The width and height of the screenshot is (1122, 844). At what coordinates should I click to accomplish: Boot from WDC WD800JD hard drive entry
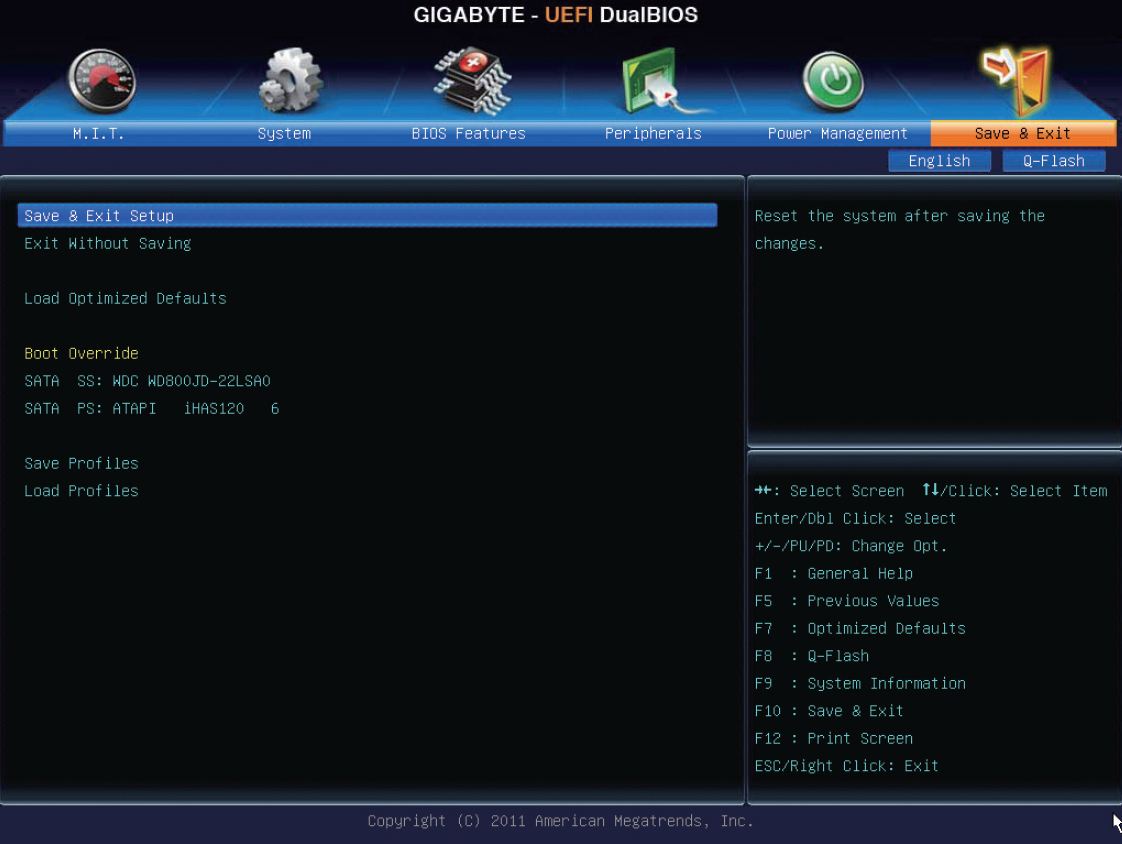pyautogui.click(x=147, y=381)
